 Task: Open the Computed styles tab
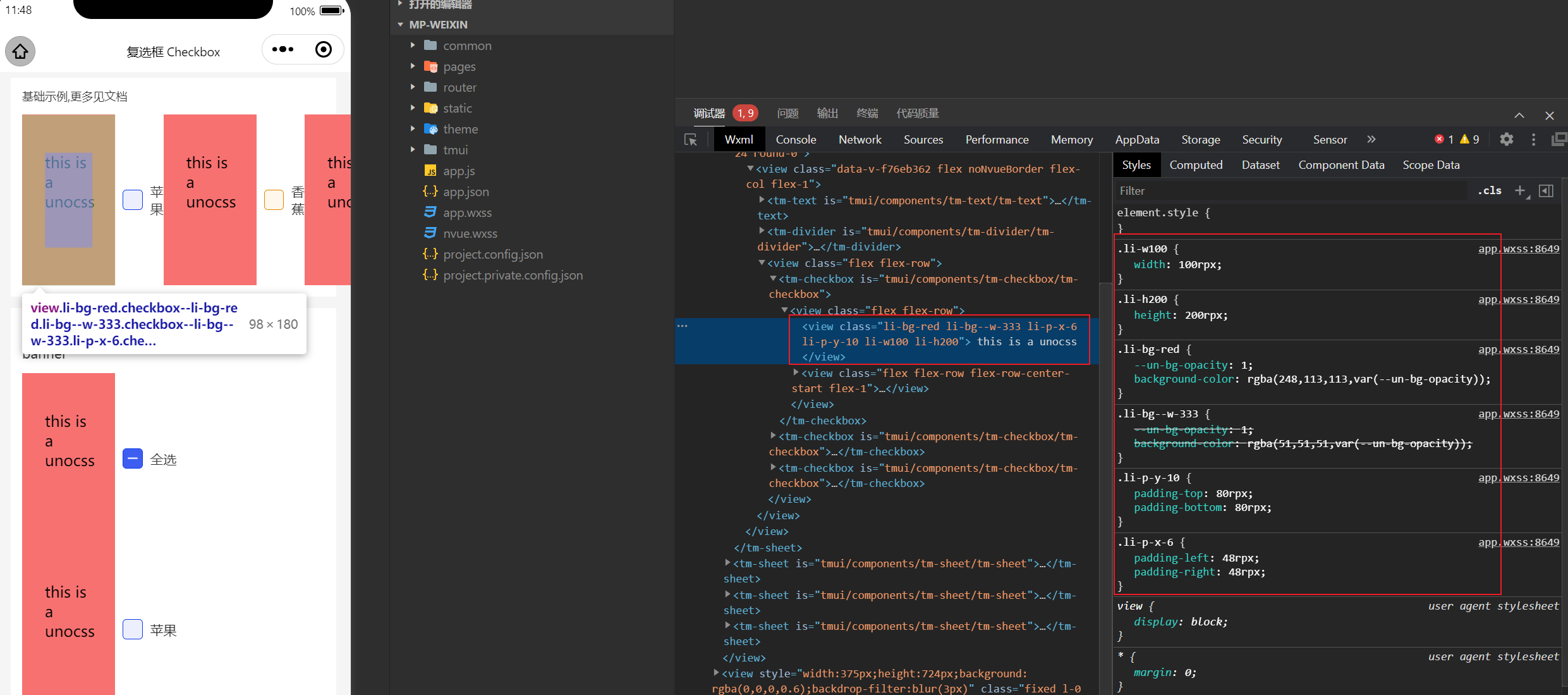click(1196, 165)
